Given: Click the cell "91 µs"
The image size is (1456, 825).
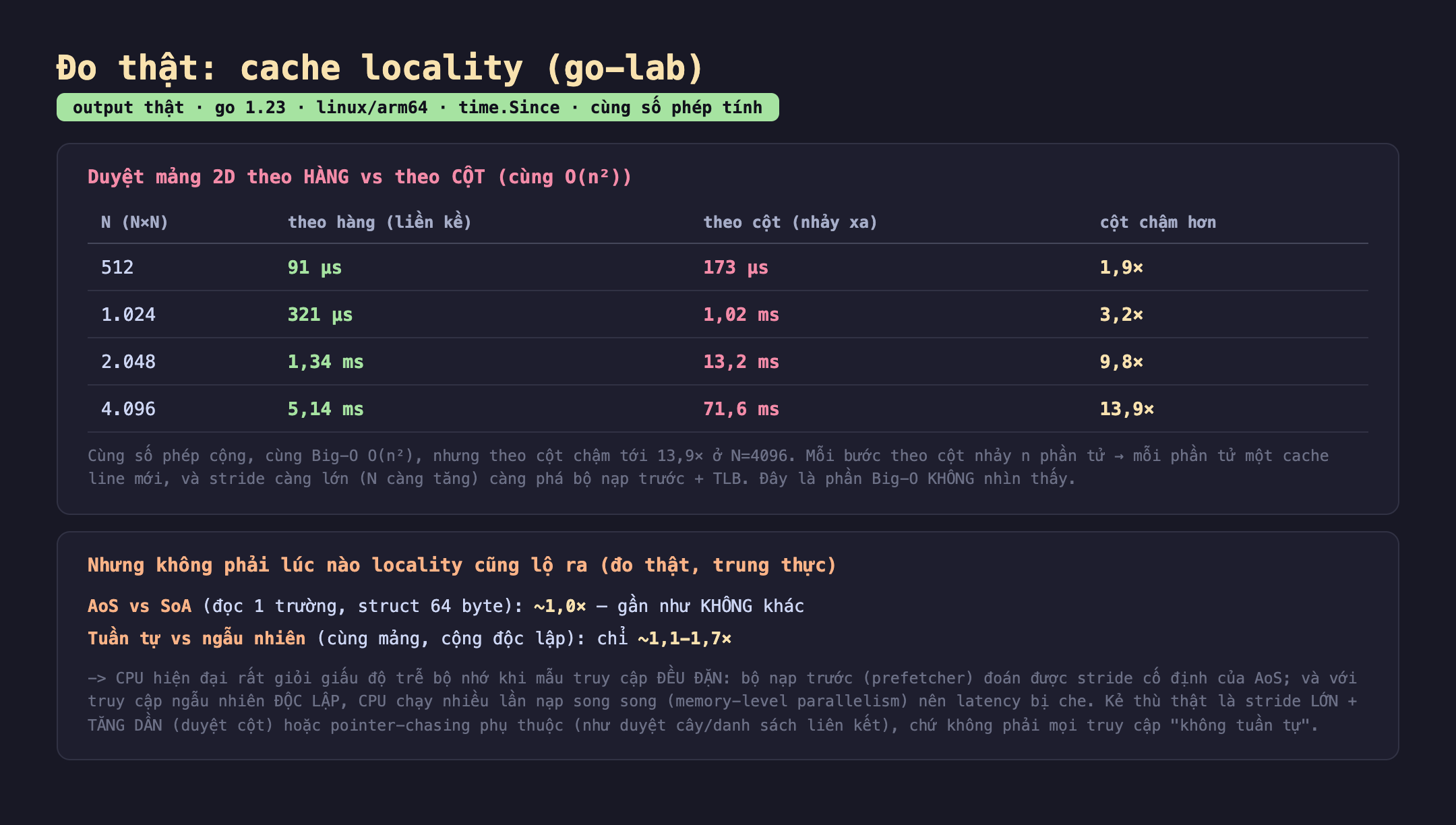Looking at the screenshot, I should click(315, 268).
